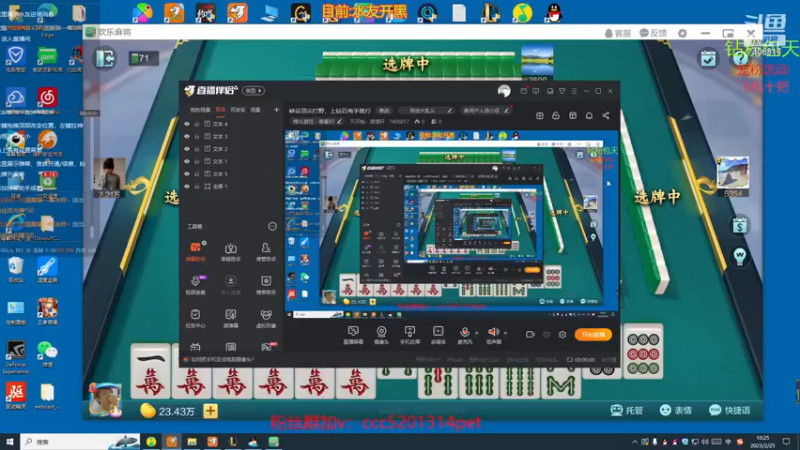Select the live screen capture source icon

click(353, 335)
